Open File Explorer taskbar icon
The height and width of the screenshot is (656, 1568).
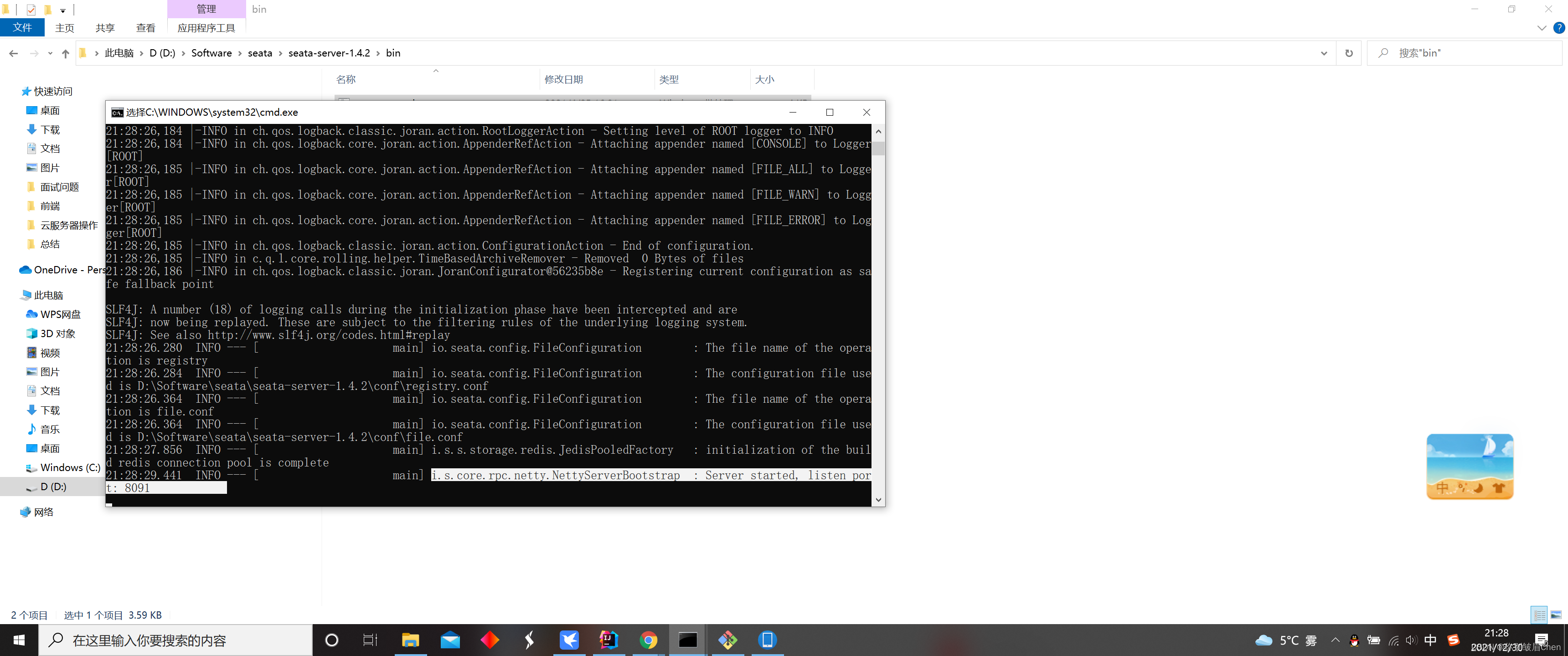410,640
